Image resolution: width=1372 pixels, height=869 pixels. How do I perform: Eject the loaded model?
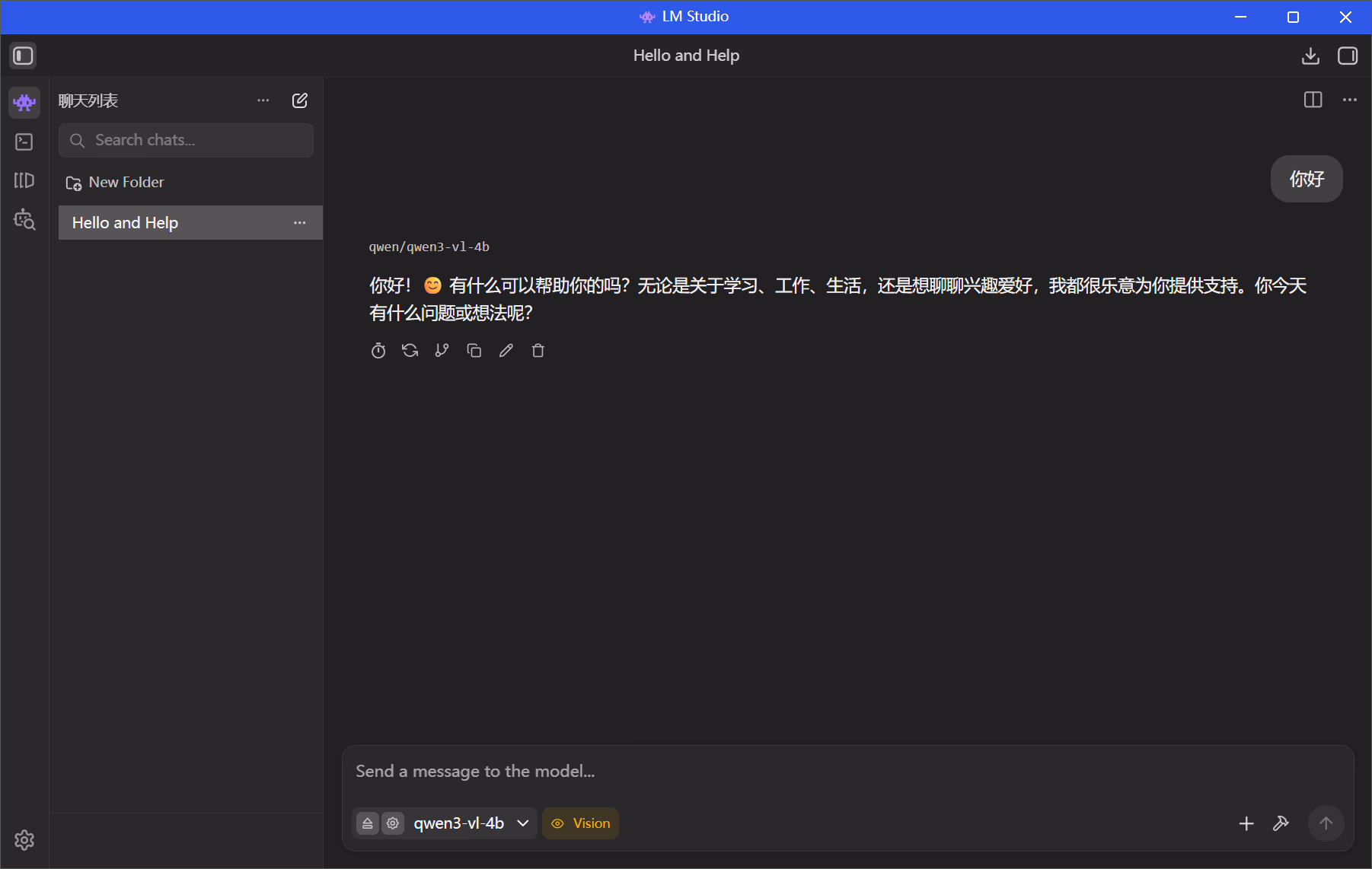(x=368, y=823)
